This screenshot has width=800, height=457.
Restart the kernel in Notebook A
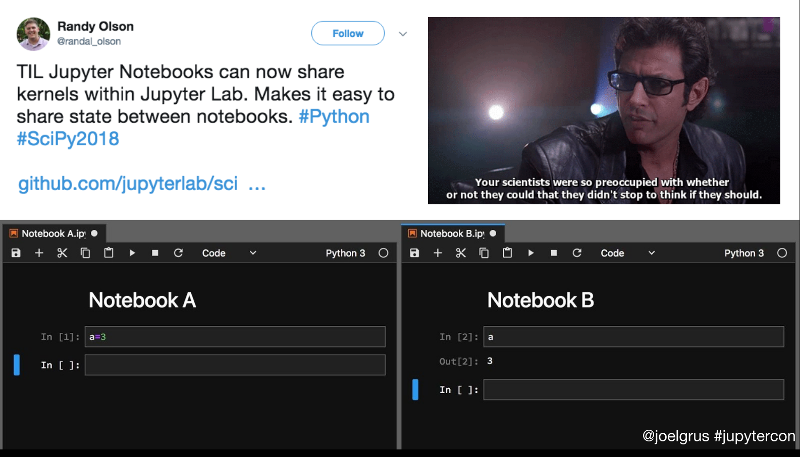coord(178,253)
